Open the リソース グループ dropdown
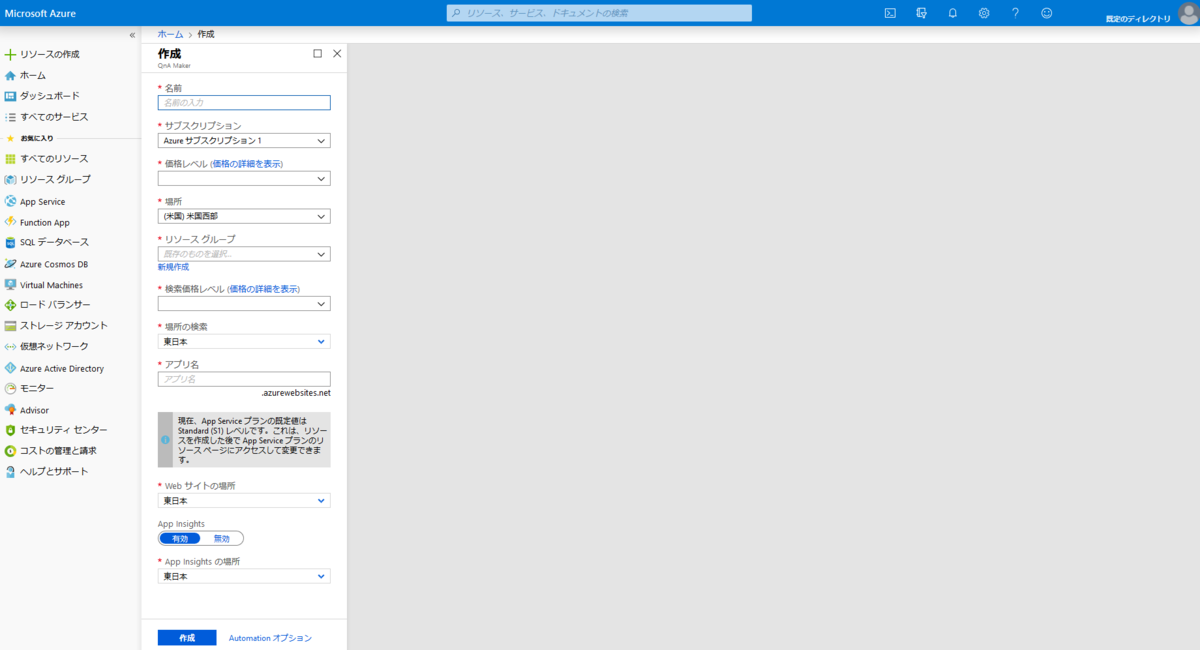Viewport: 1200px width, 650px height. 244,254
